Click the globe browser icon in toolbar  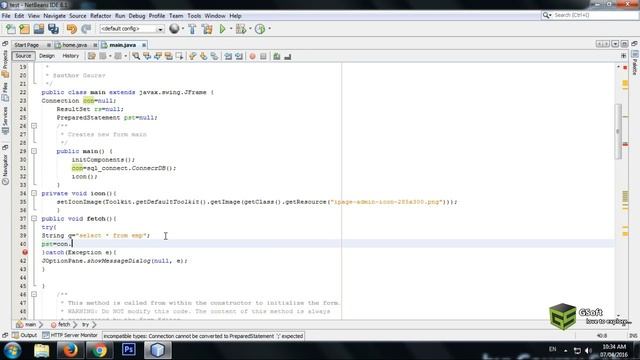point(174,29)
